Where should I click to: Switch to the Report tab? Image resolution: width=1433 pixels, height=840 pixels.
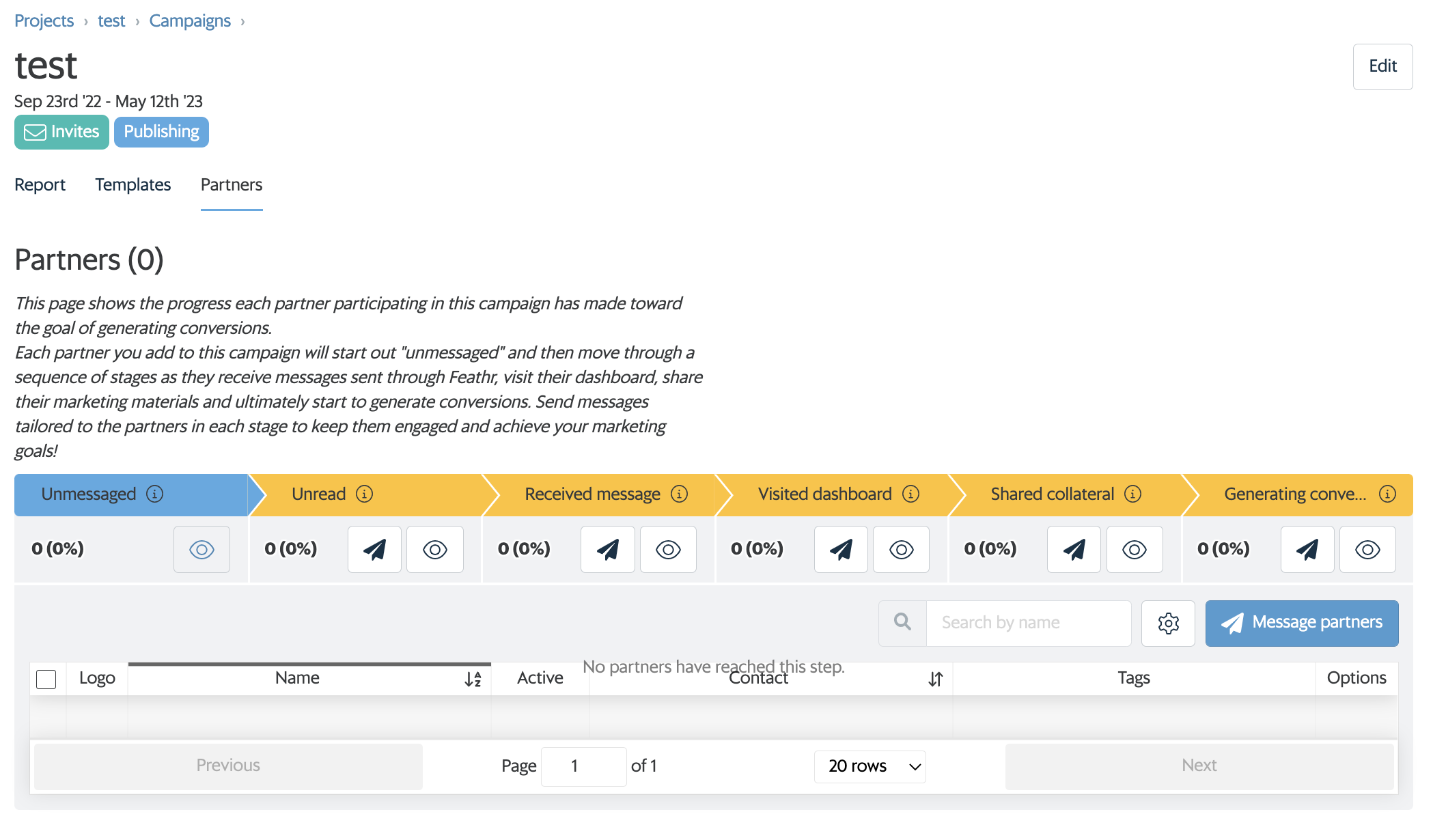click(40, 184)
